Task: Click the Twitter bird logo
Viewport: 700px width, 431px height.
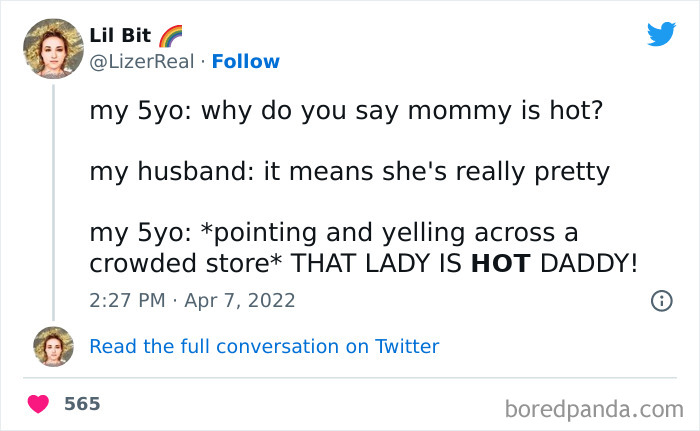Action: (661, 34)
